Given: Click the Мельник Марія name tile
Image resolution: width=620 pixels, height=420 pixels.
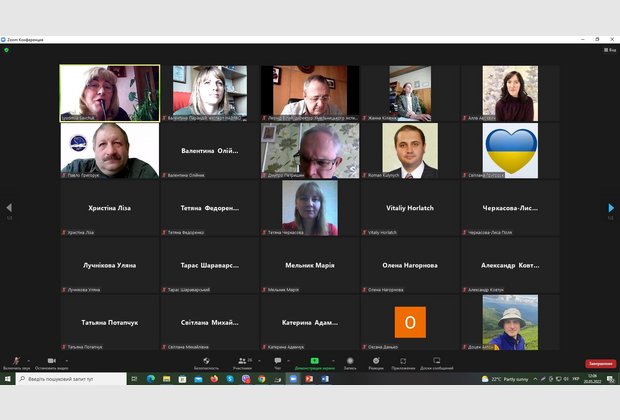Looking at the screenshot, I should [310, 265].
